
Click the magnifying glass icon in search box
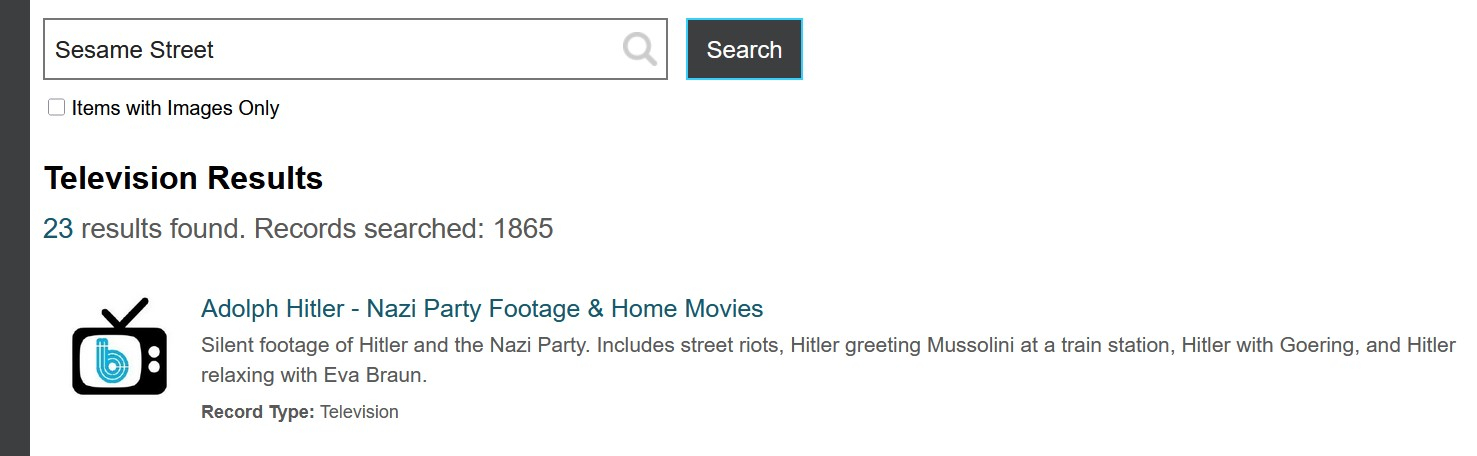coord(639,48)
